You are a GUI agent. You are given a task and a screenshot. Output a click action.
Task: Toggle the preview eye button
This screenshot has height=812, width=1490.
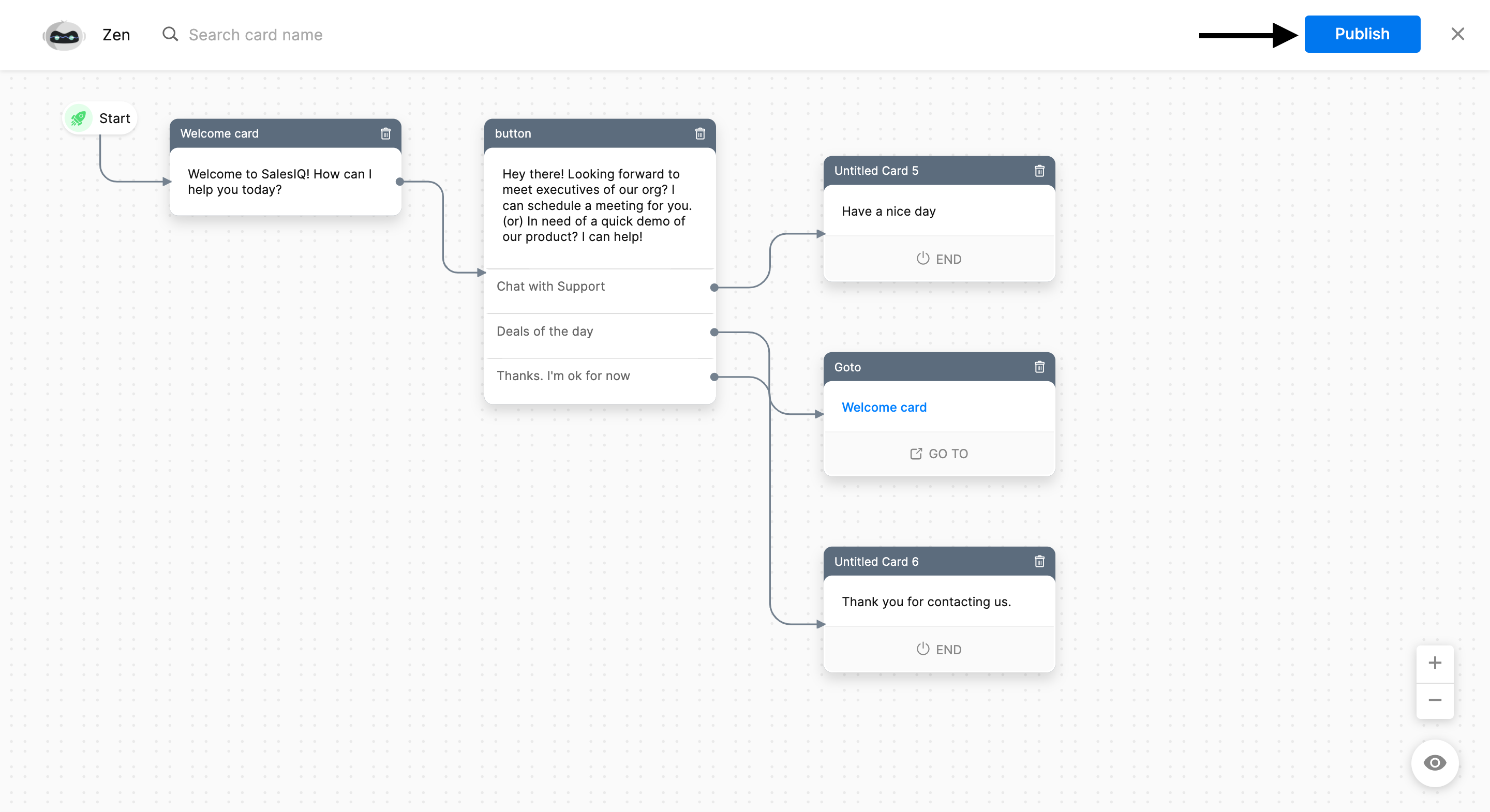1435,763
